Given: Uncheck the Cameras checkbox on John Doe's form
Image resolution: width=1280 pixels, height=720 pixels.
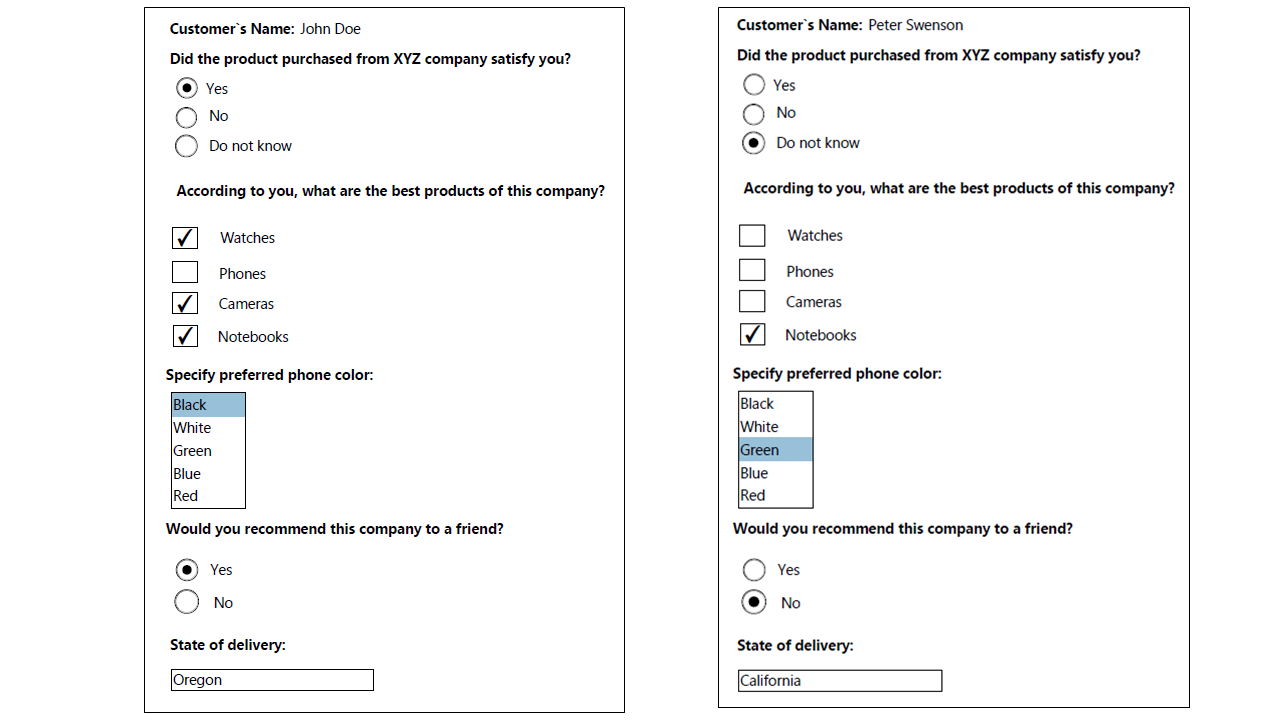Looking at the screenshot, I should [185, 303].
